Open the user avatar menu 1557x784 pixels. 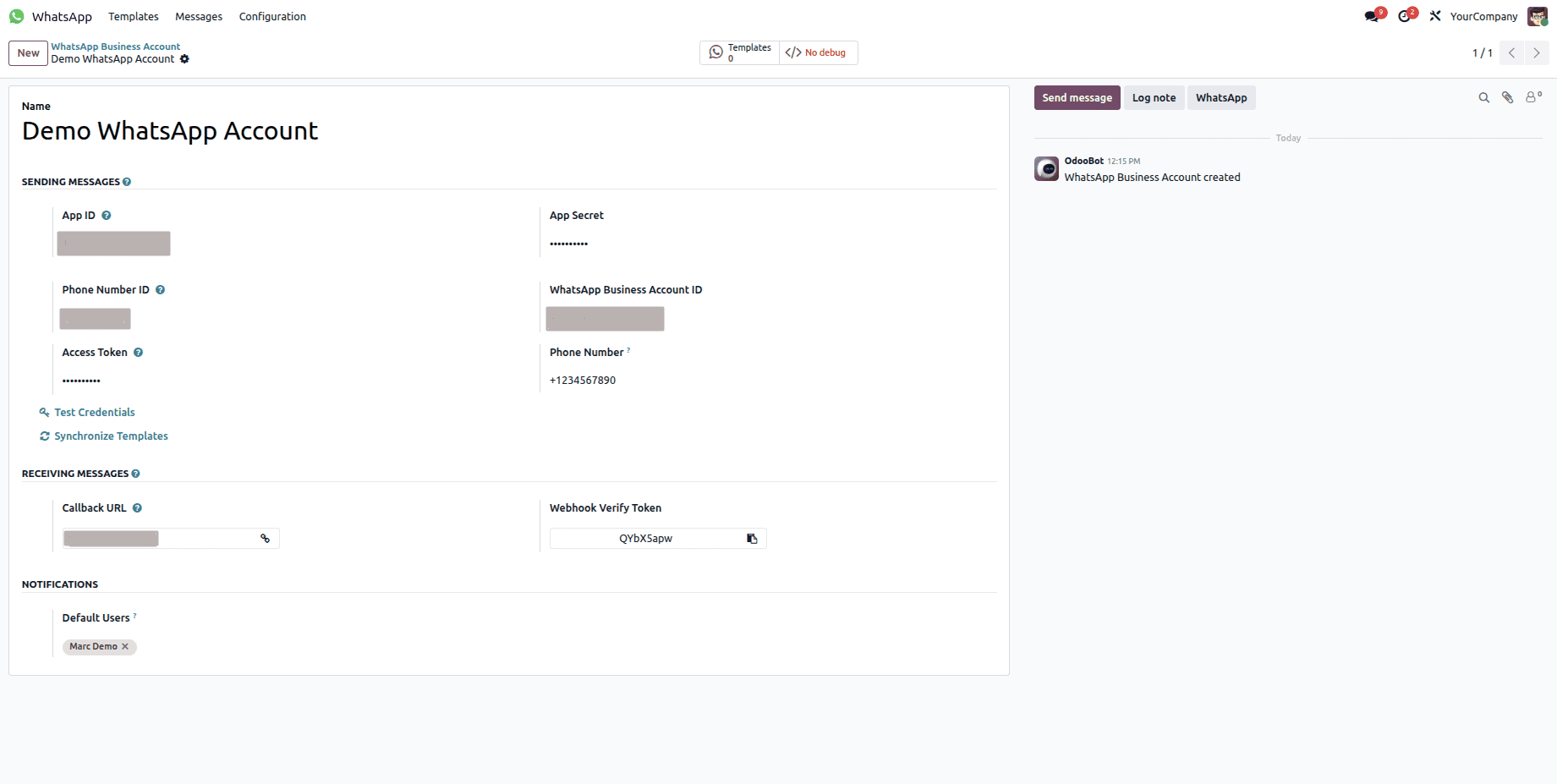pyautogui.click(x=1538, y=16)
